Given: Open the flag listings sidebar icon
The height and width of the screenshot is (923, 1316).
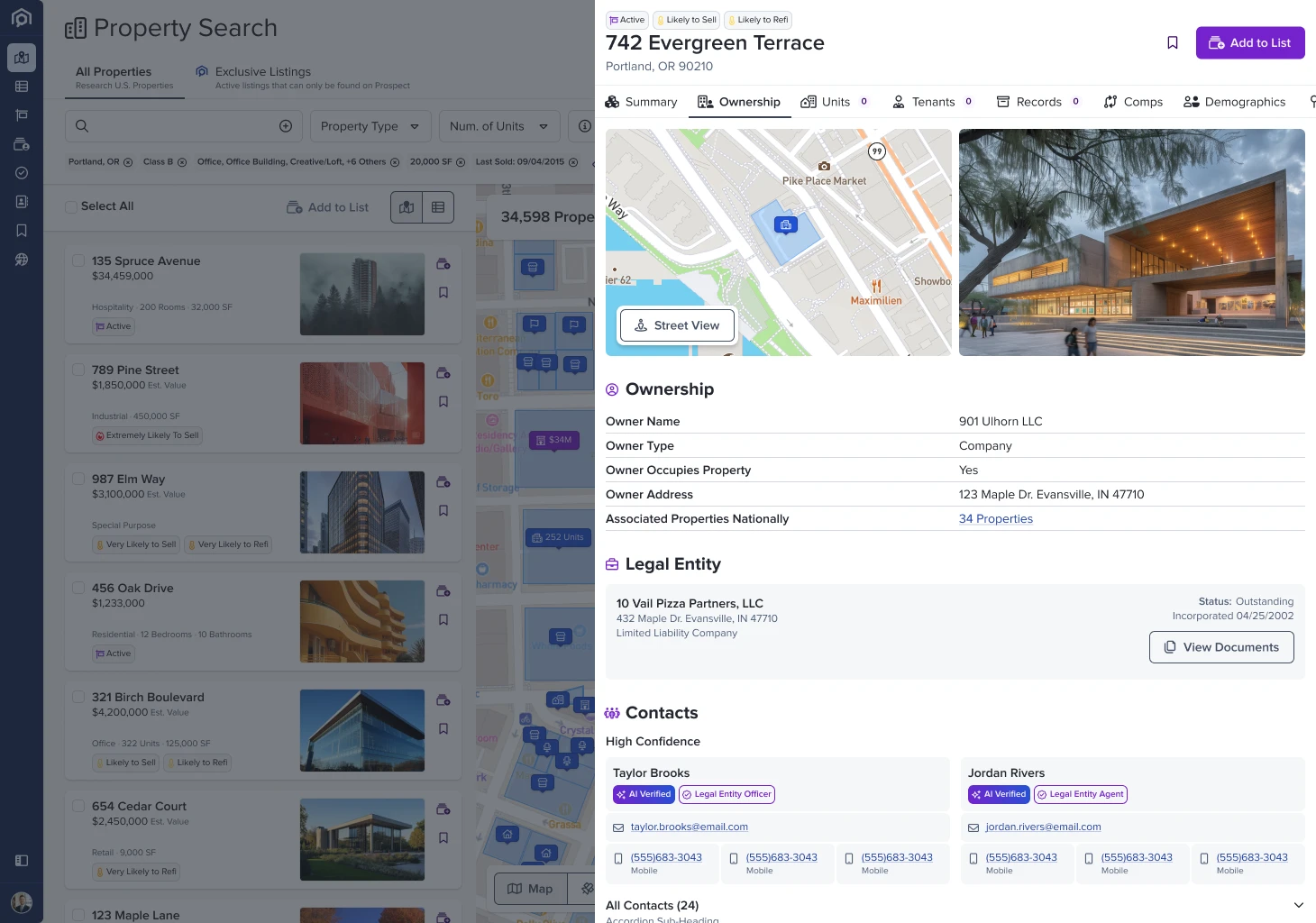Looking at the screenshot, I should tap(22, 115).
